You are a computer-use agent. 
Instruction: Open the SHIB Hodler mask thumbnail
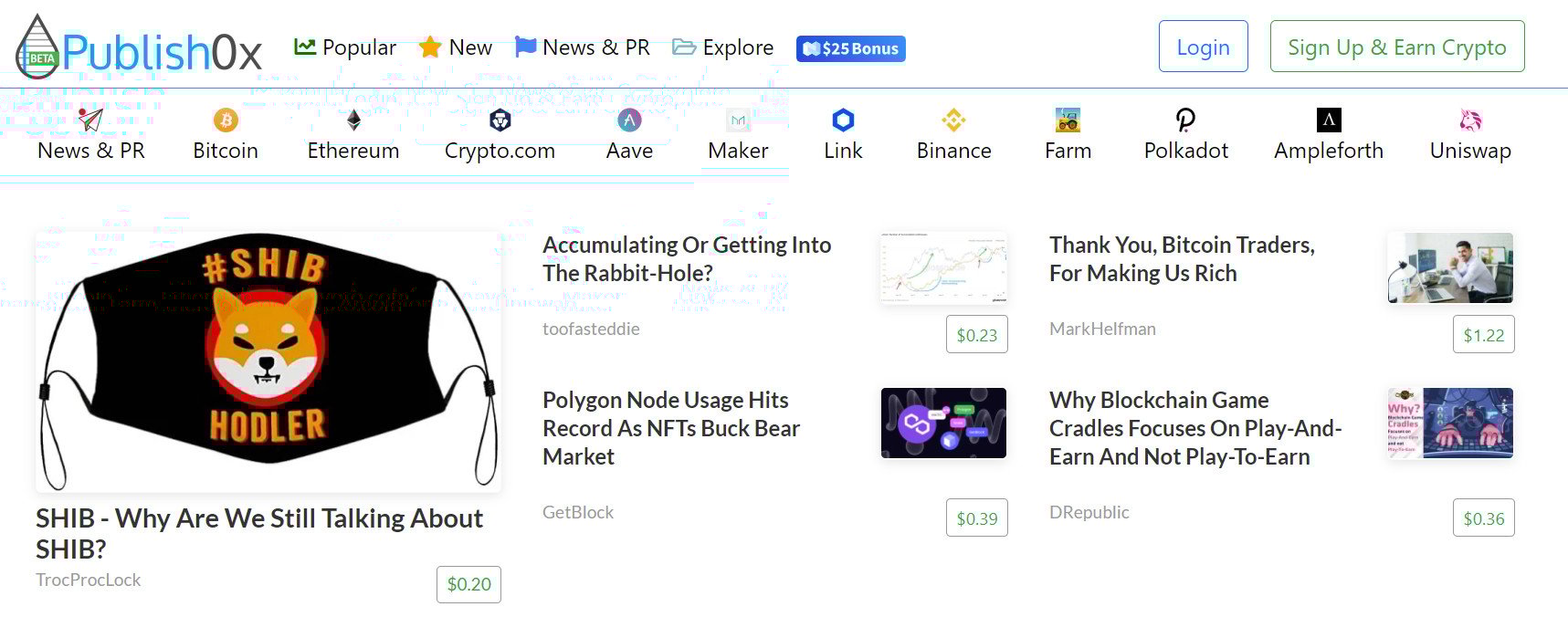click(x=268, y=361)
